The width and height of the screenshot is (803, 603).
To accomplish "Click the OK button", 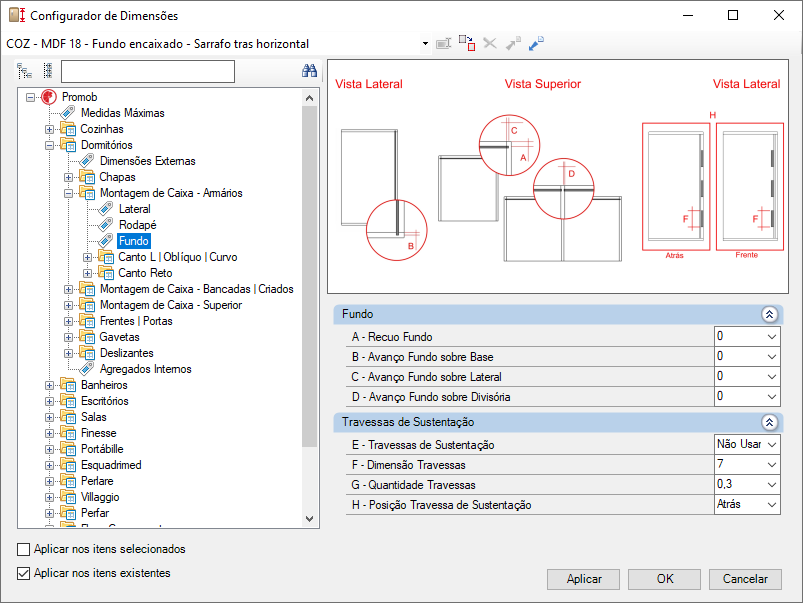I will click(664, 579).
